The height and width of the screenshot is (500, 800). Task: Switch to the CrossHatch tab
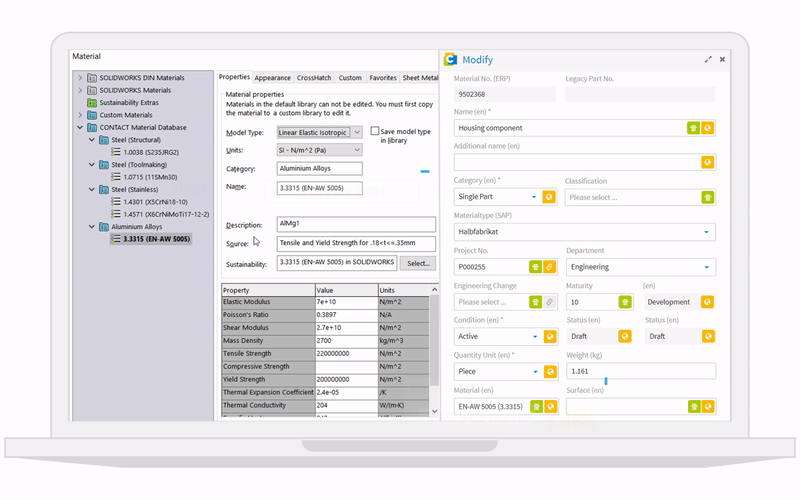tap(314, 78)
